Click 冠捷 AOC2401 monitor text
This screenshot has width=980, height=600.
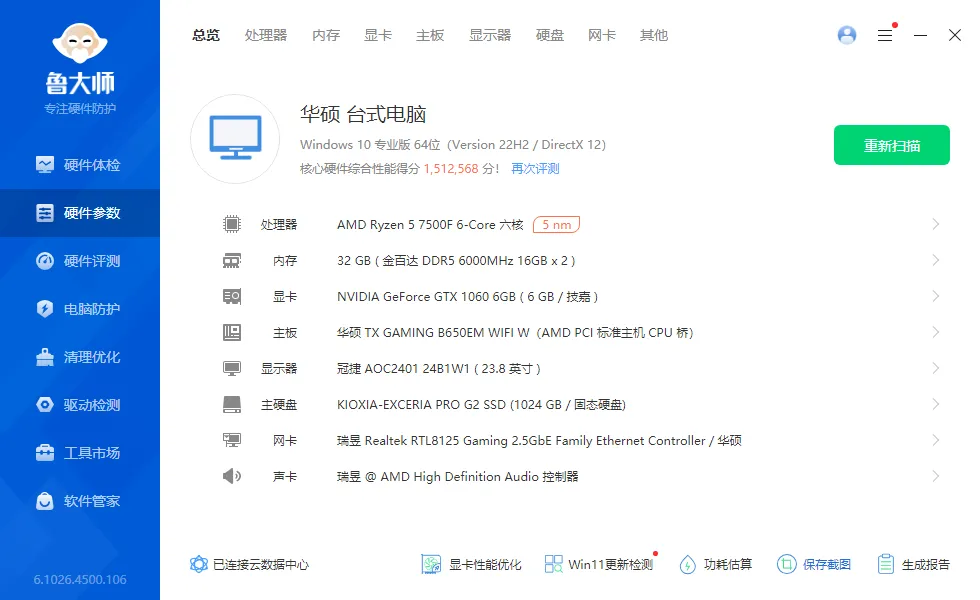point(439,369)
